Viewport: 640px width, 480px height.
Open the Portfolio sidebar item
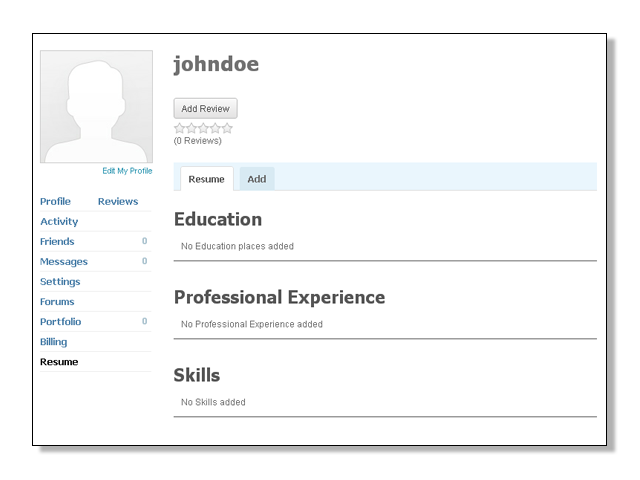click(60, 321)
